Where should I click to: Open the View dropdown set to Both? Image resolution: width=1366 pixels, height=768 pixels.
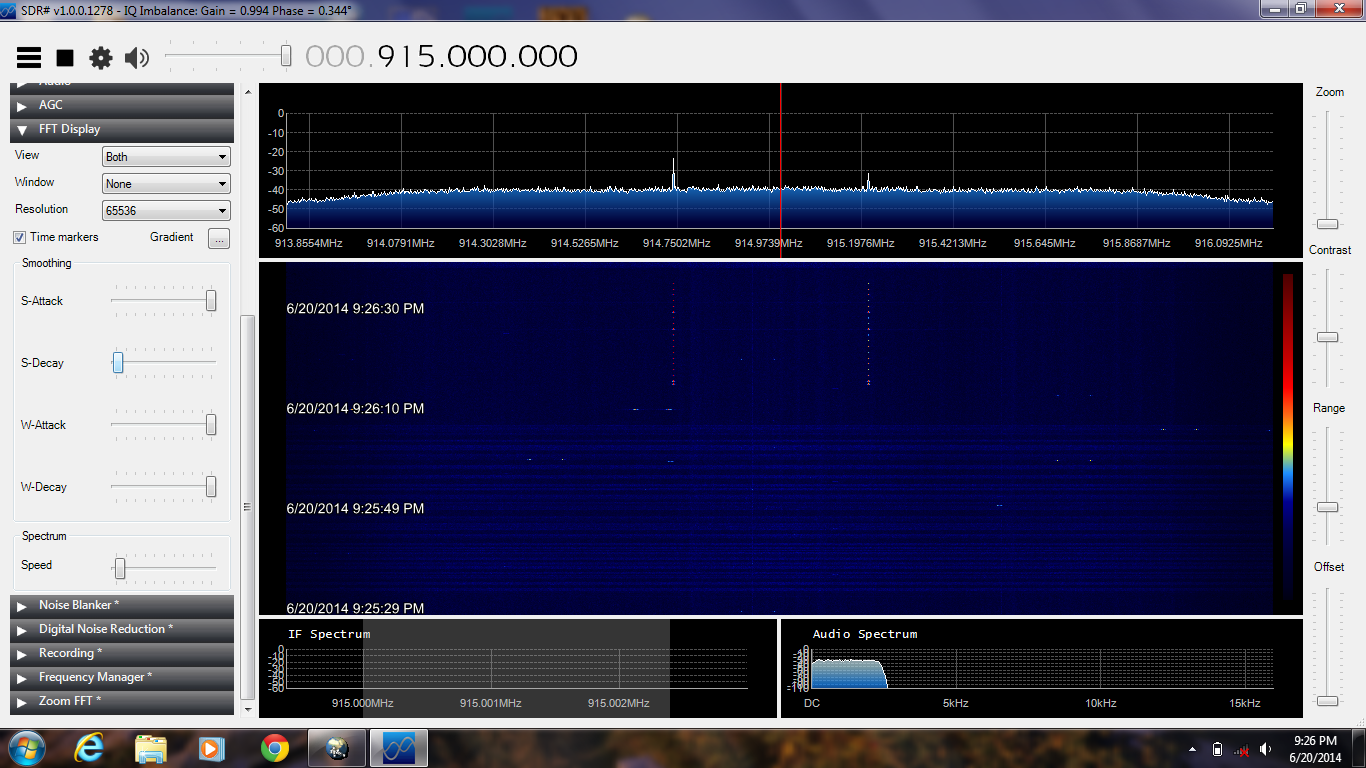coord(166,157)
